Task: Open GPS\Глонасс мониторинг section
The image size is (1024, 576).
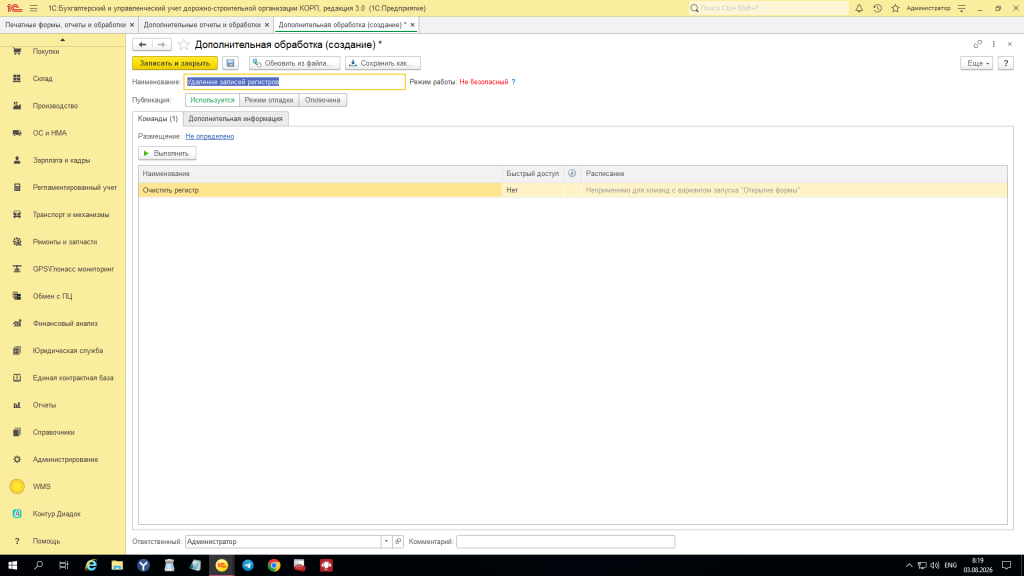Action: pos(73,269)
